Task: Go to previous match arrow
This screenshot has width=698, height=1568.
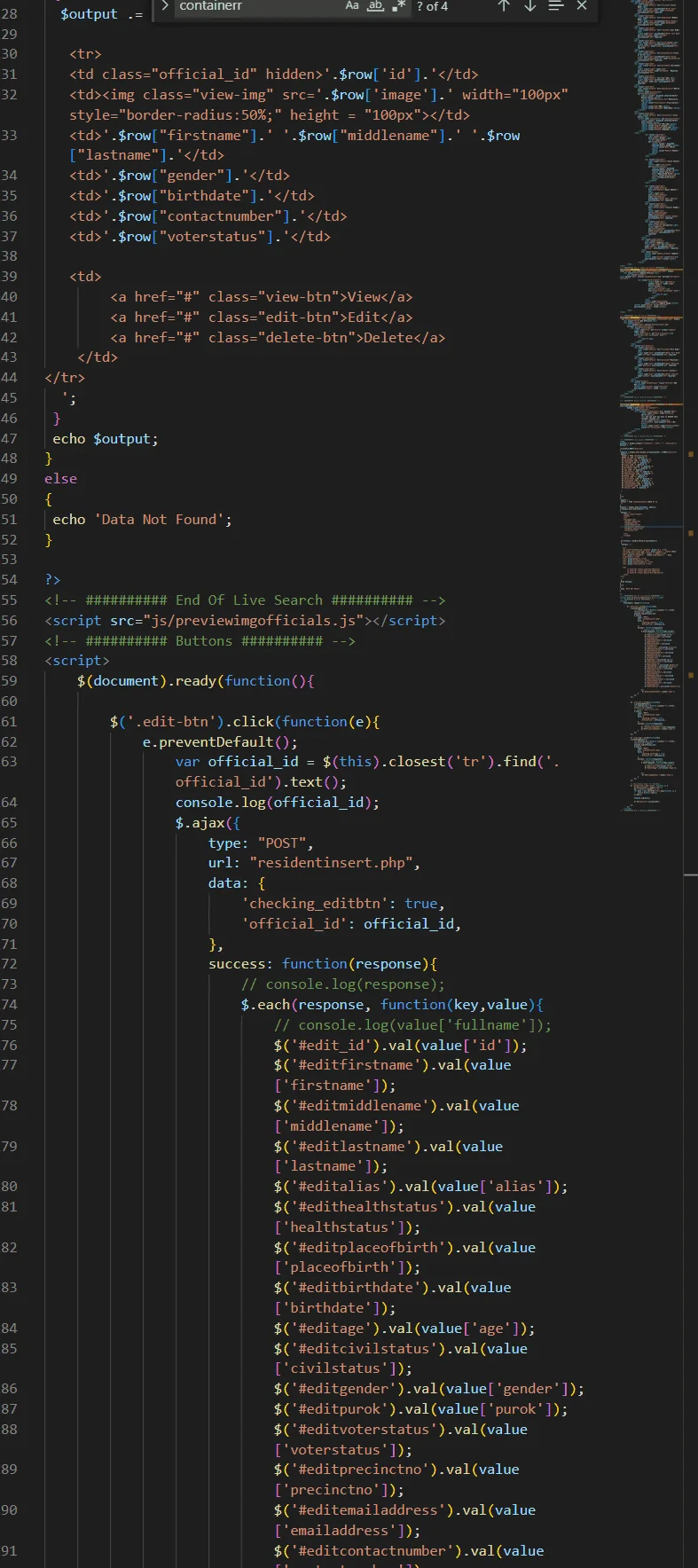Action: pos(504,6)
